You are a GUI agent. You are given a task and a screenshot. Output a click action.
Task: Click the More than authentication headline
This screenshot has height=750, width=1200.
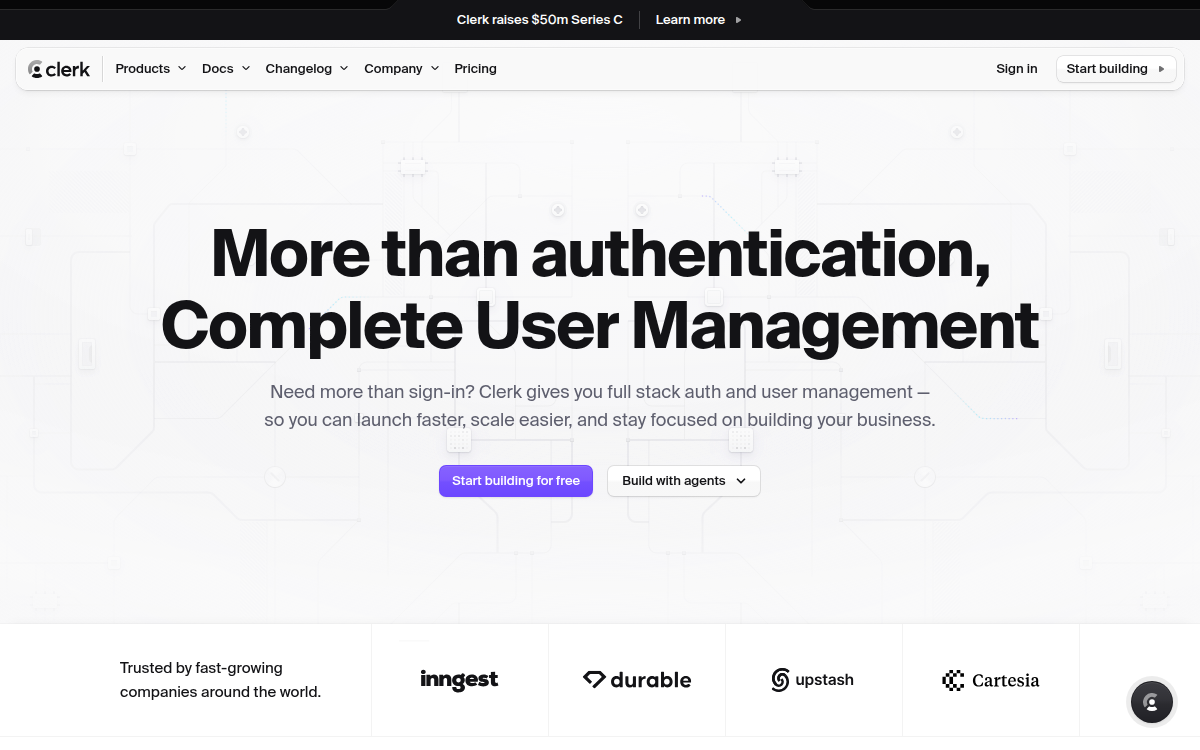click(600, 253)
